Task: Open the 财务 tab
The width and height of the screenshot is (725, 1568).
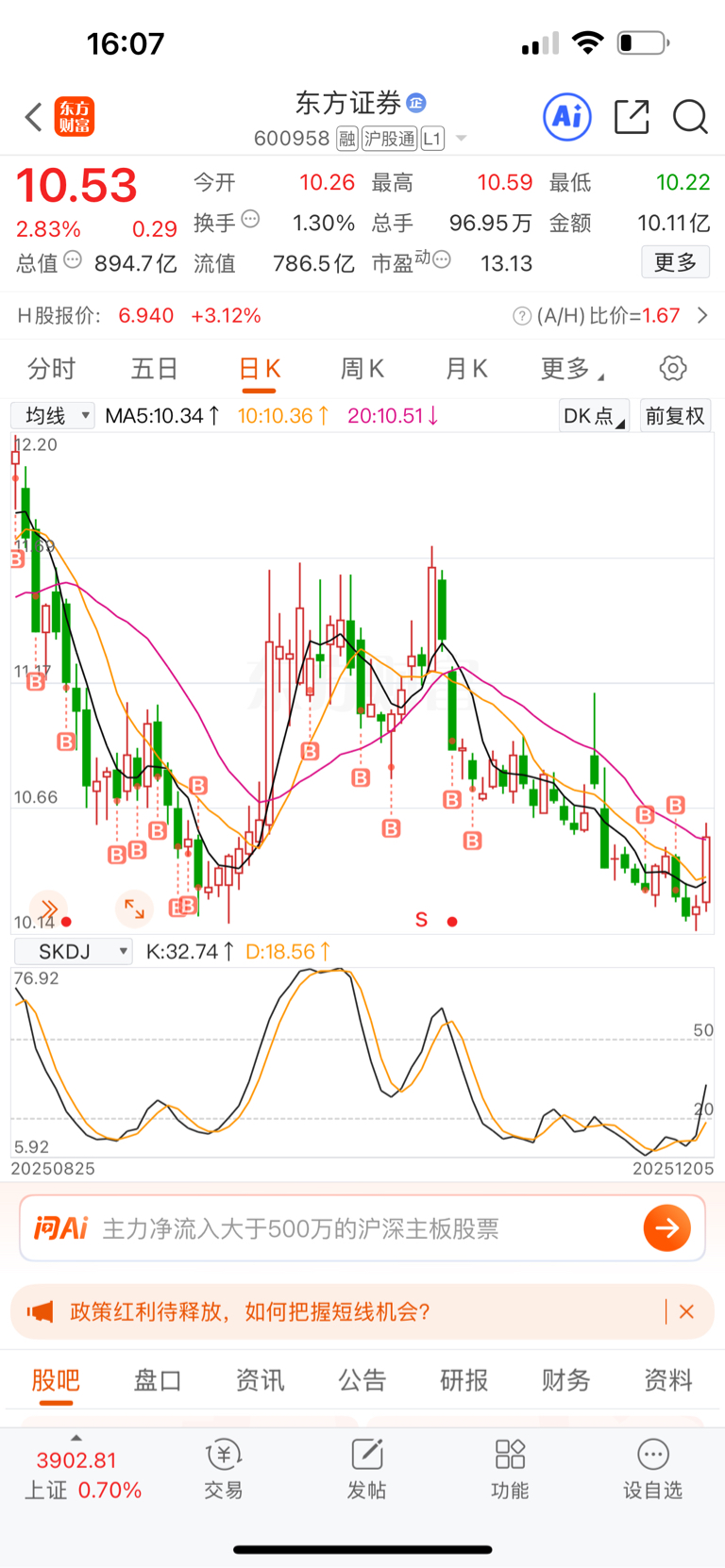Action: [x=566, y=1381]
